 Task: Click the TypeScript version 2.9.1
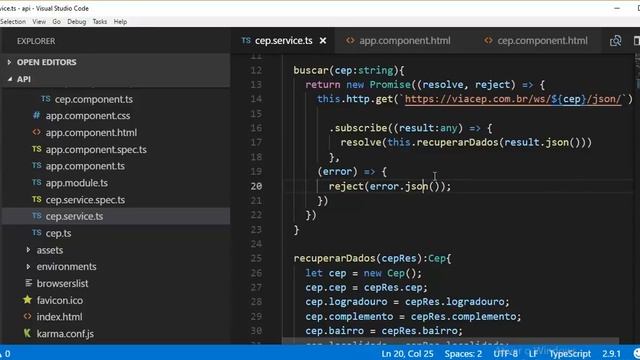pos(611,353)
